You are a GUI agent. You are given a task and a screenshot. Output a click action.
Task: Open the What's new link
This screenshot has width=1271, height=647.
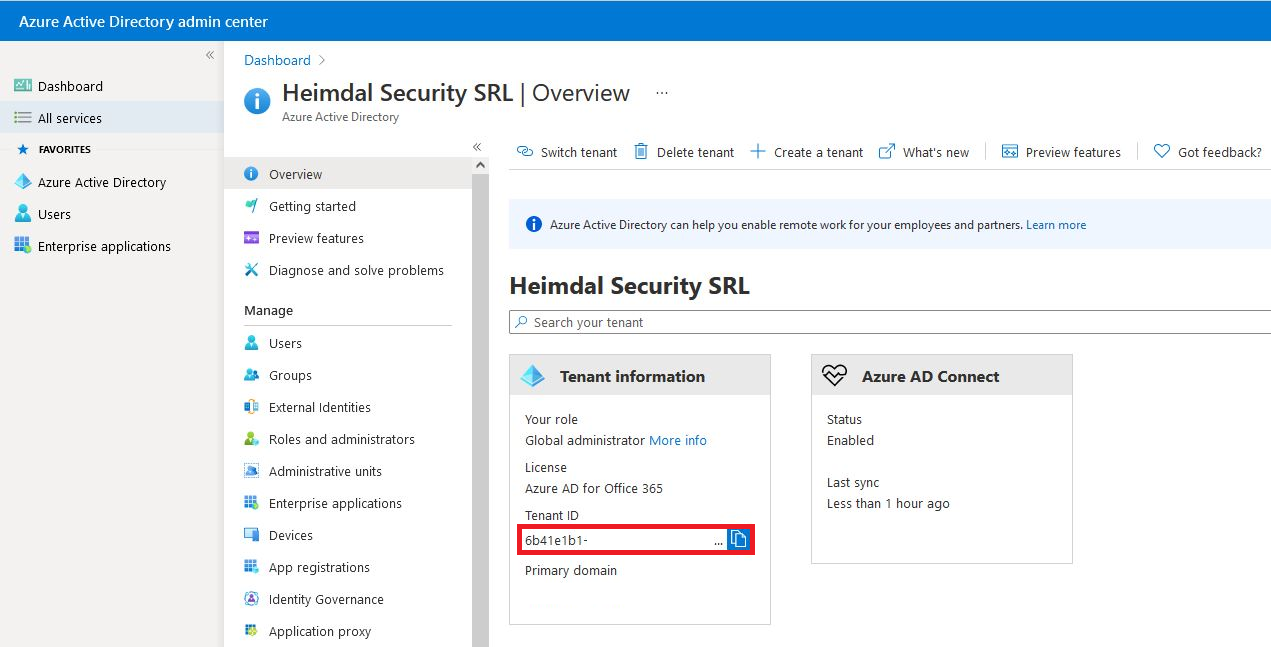click(924, 152)
